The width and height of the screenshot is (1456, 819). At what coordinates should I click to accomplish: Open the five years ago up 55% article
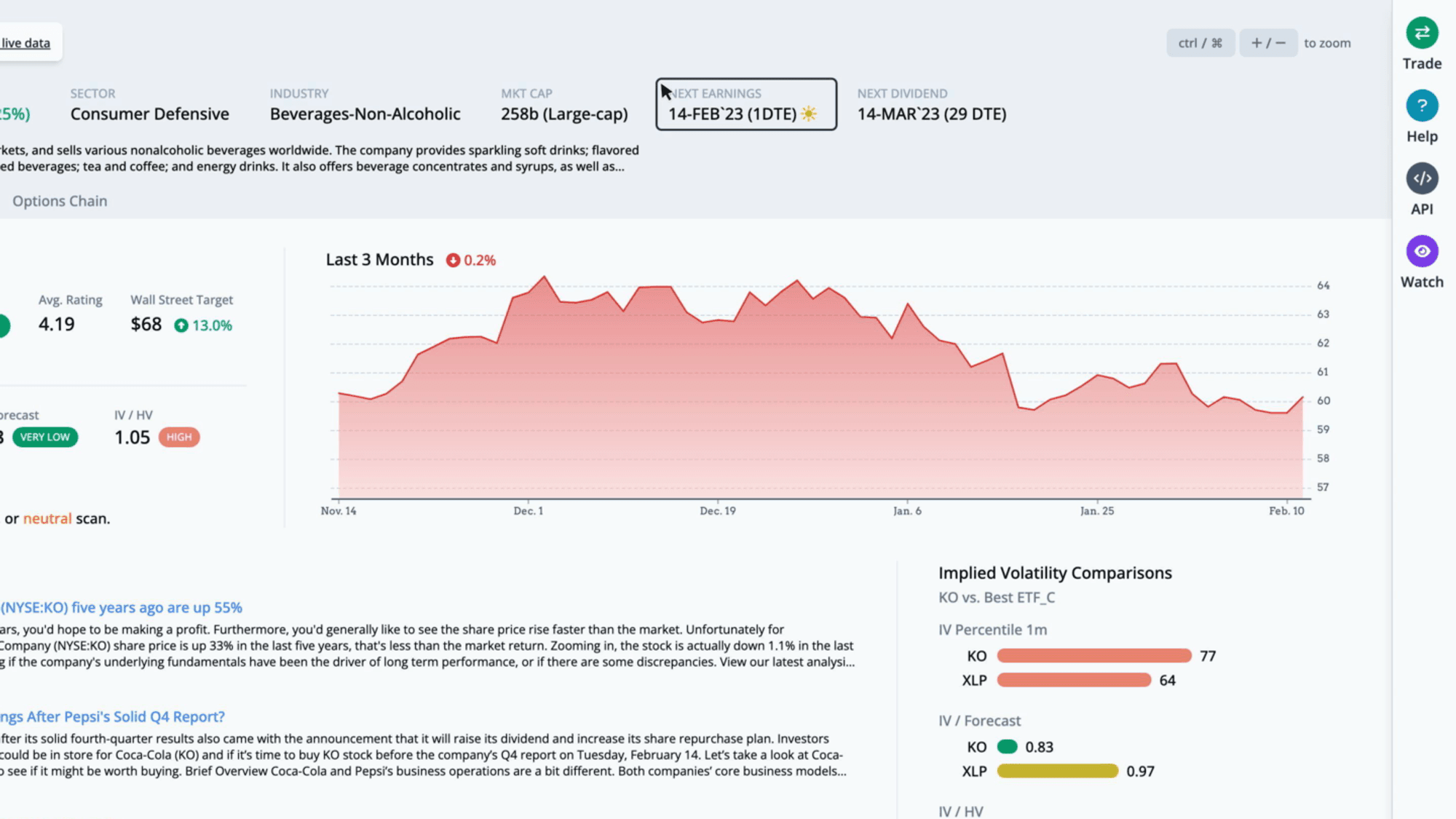[x=121, y=607]
